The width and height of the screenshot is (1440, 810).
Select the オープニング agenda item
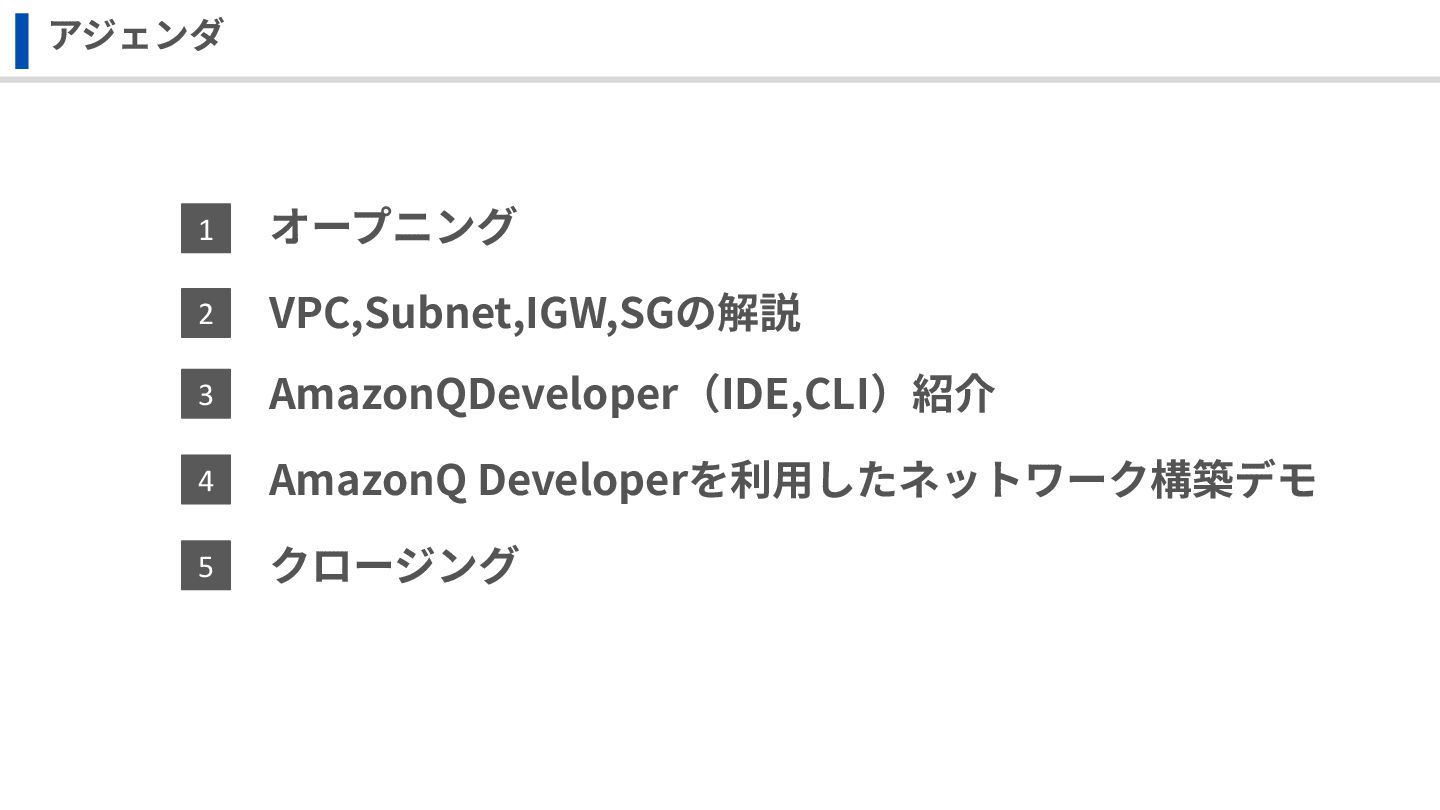tap(392, 226)
